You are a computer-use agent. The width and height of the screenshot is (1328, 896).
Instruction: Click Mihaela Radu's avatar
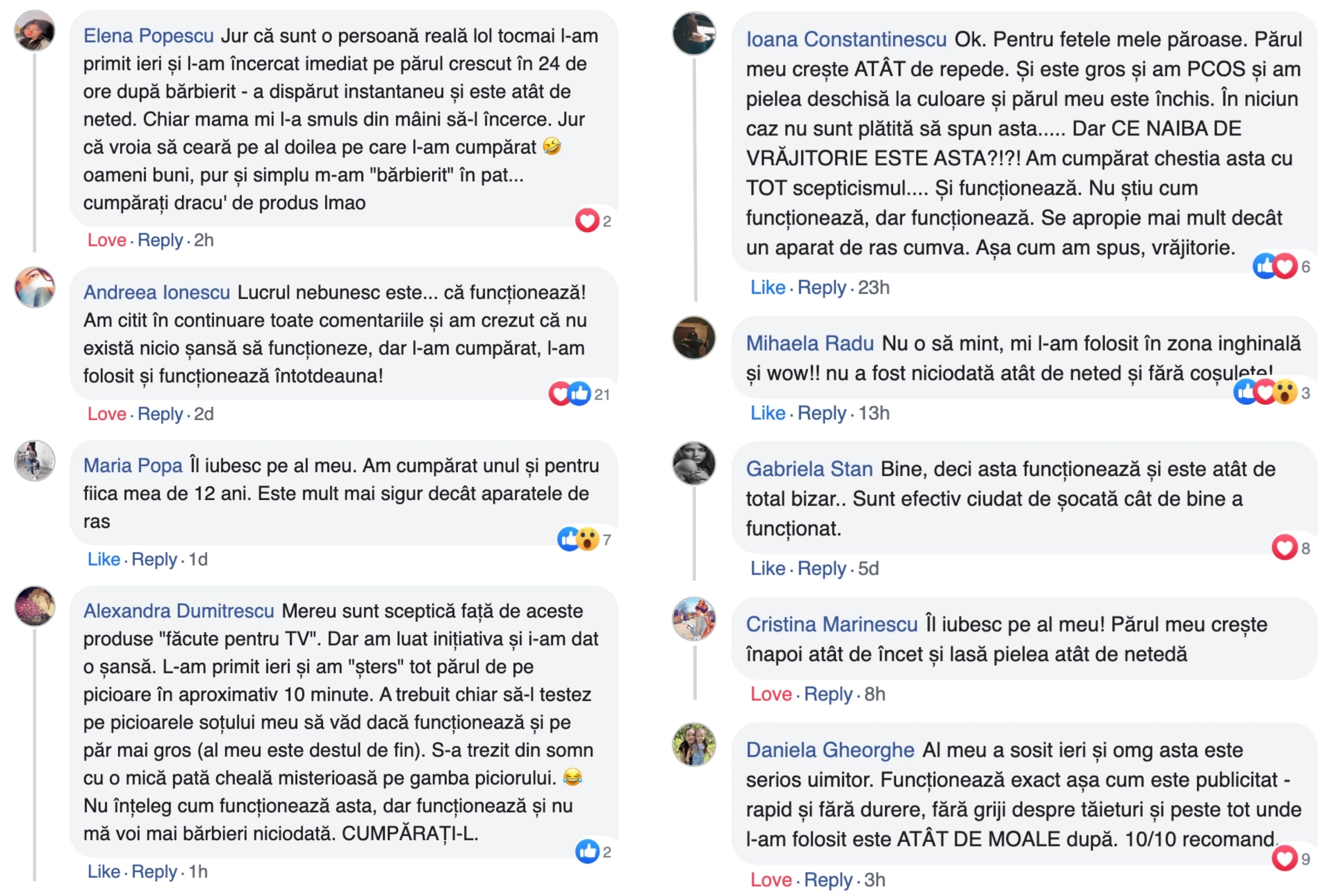coord(694,338)
